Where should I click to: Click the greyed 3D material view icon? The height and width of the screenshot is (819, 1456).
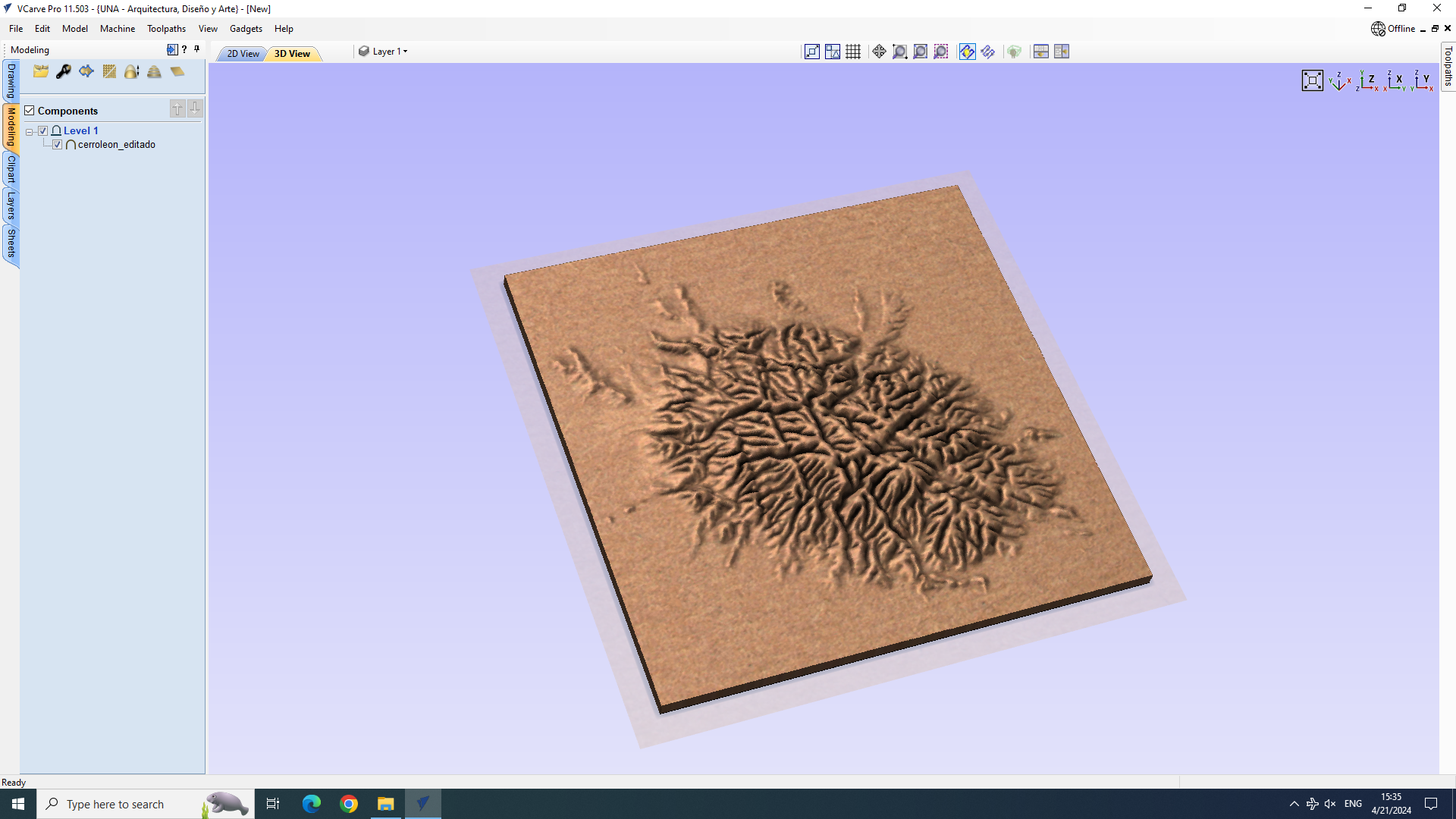[1014, 52]
